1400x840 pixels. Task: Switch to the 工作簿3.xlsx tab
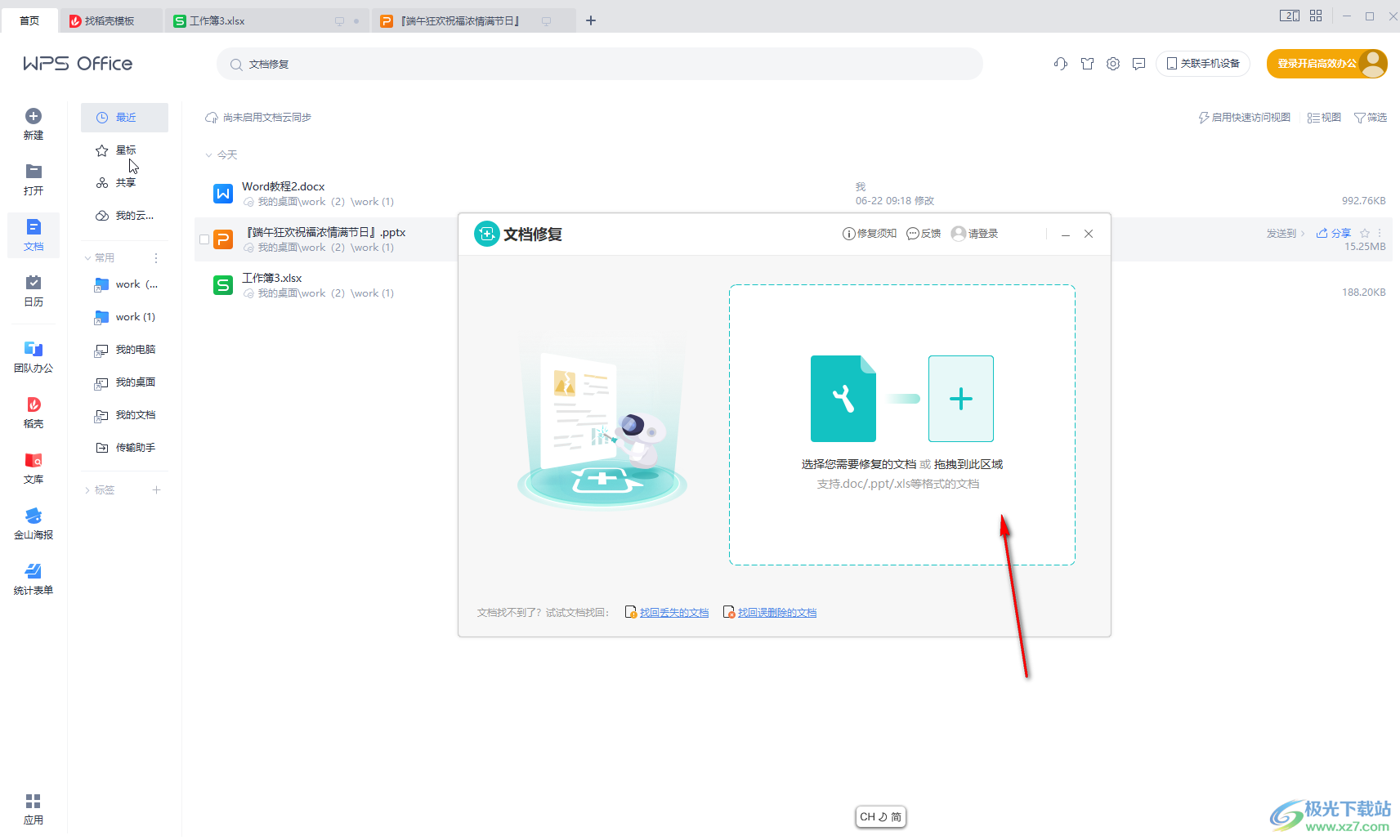point(217,21)
